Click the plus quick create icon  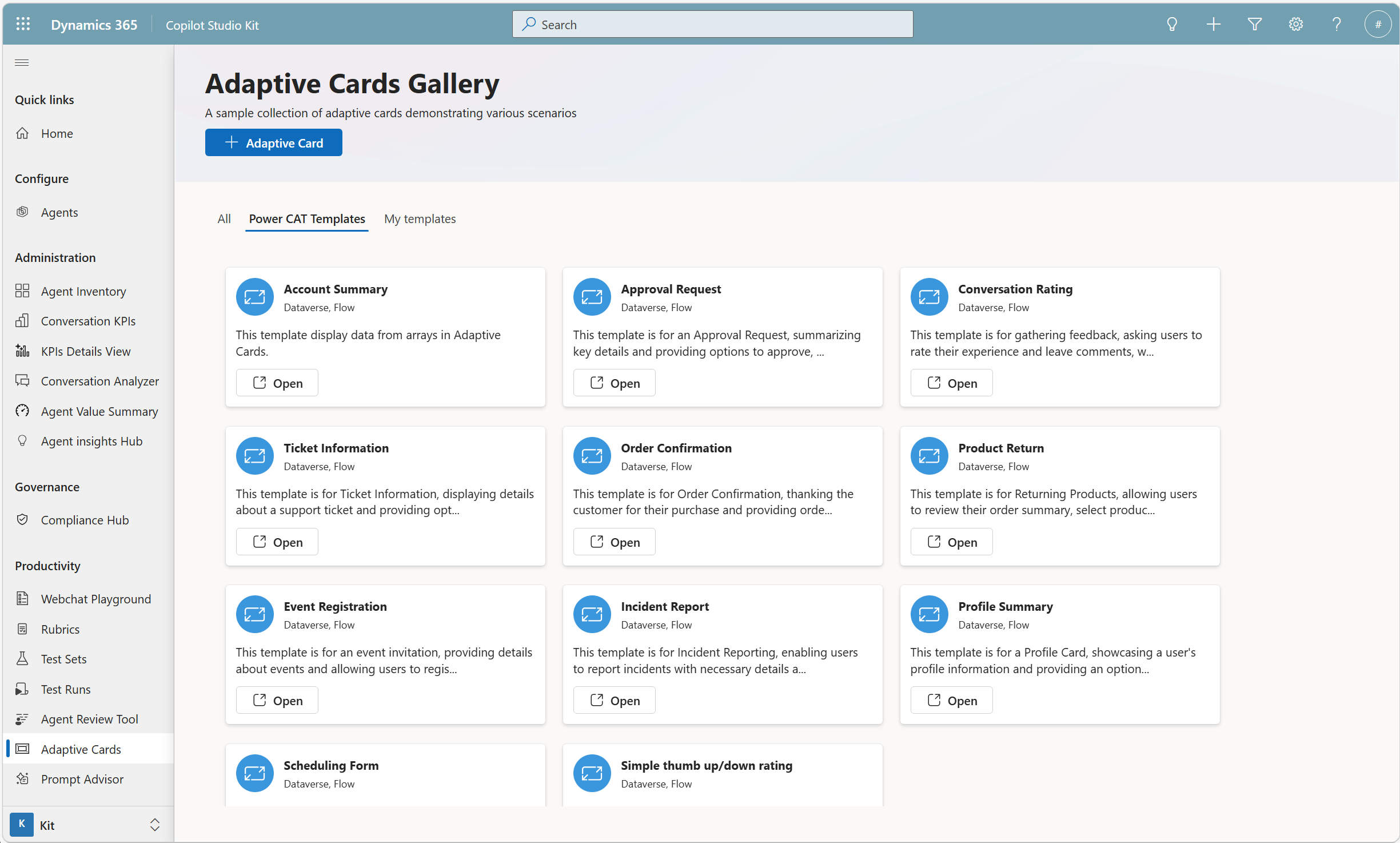pos(1213,25)
